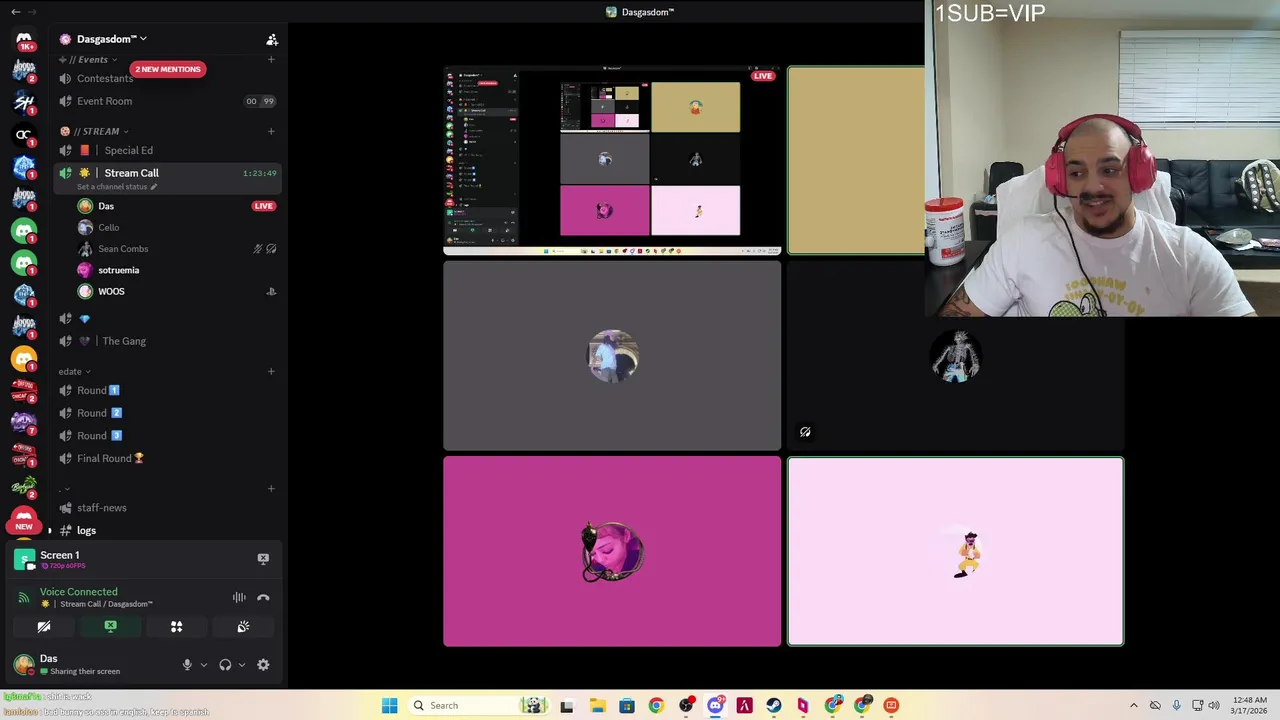The width and height of the screenshot is (1280, 720).
Task: Click the invite people icon beside server name
Action: 272,39
